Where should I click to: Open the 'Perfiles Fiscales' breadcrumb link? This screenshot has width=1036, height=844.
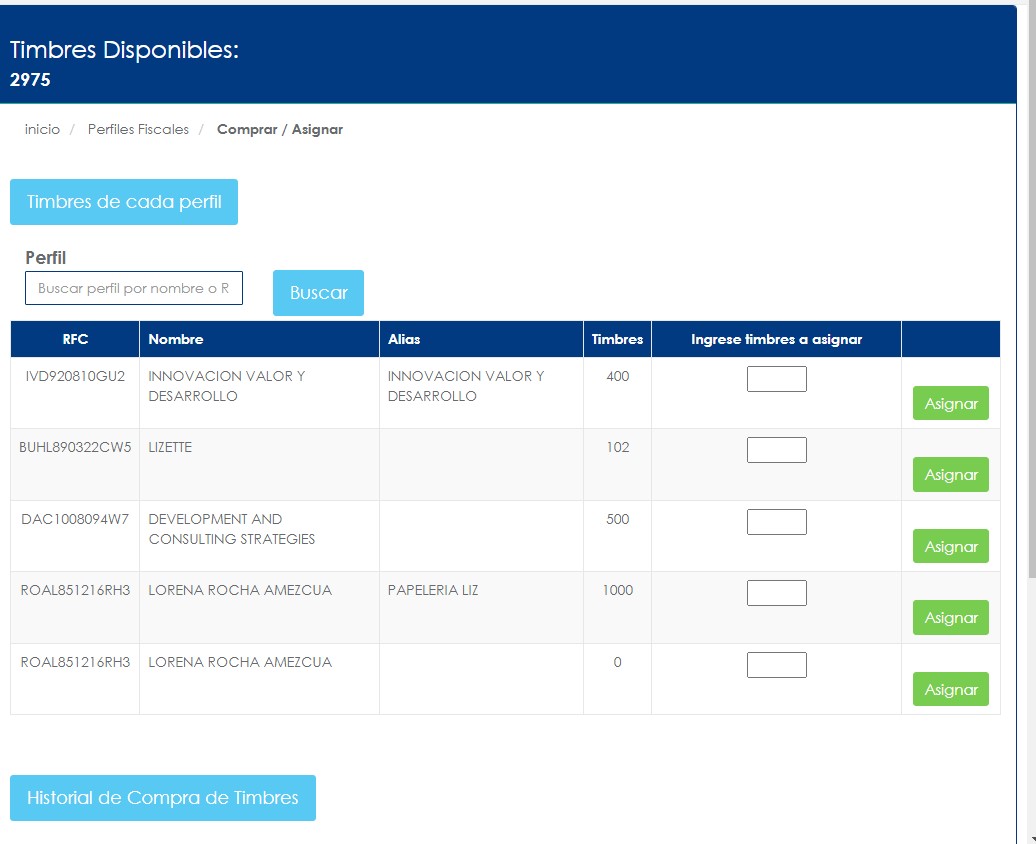tap(138, 129)
